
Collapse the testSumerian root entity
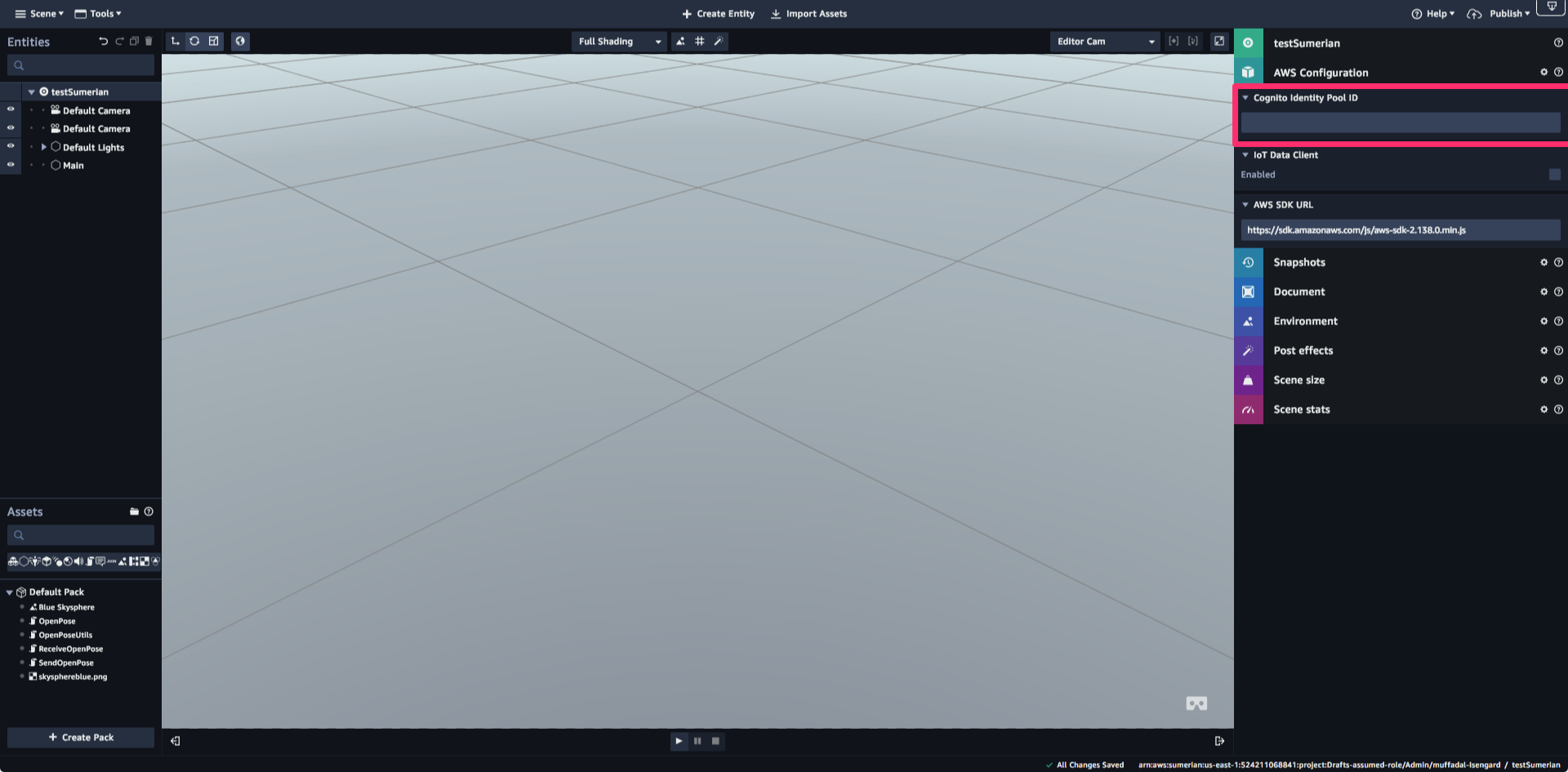[31, 92]
